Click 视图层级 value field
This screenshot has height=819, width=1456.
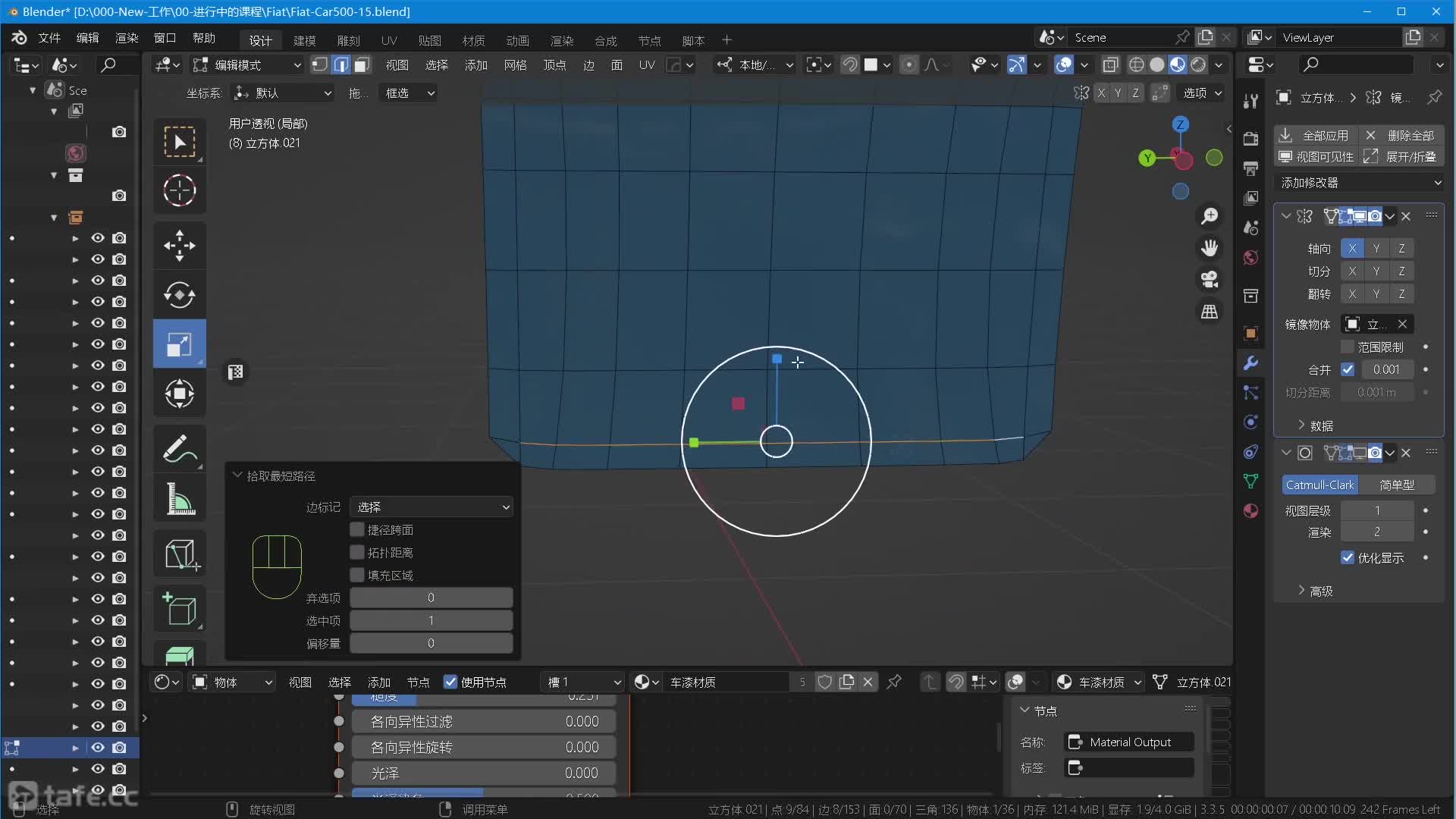(1377, 510)
